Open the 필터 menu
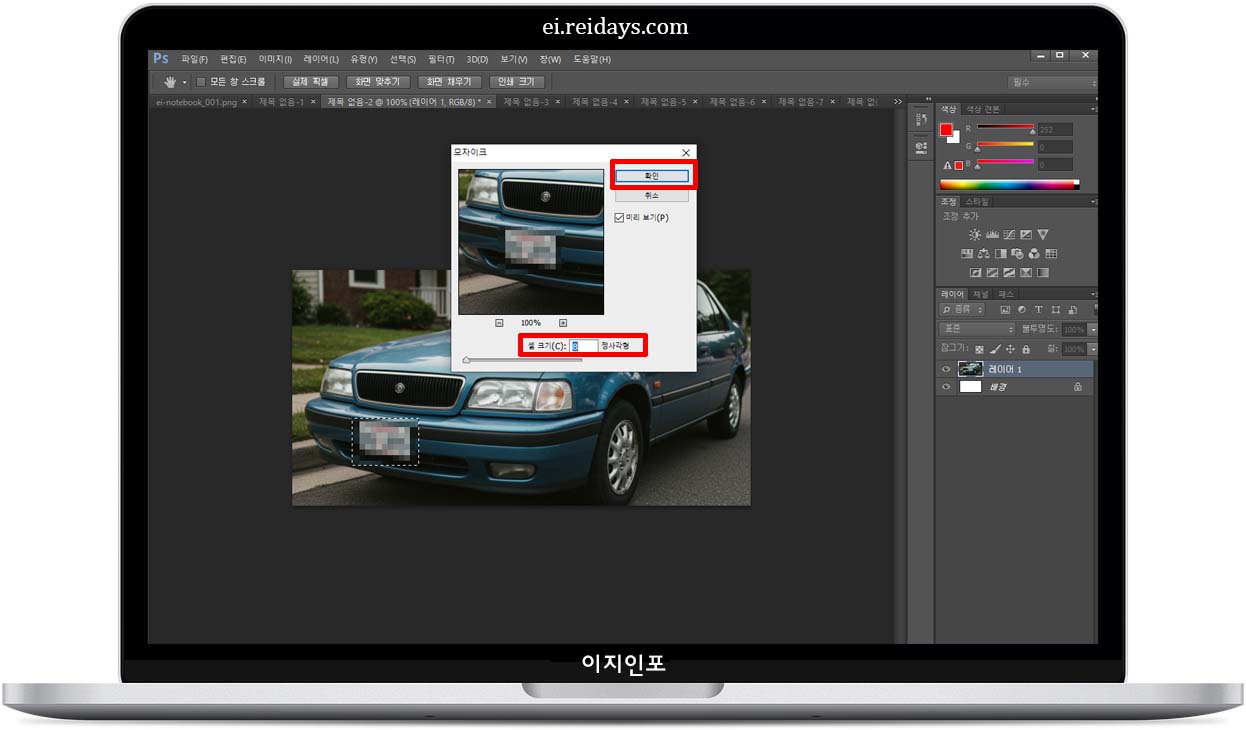Viewport: 1246px width, 730px height. (438, 59)
